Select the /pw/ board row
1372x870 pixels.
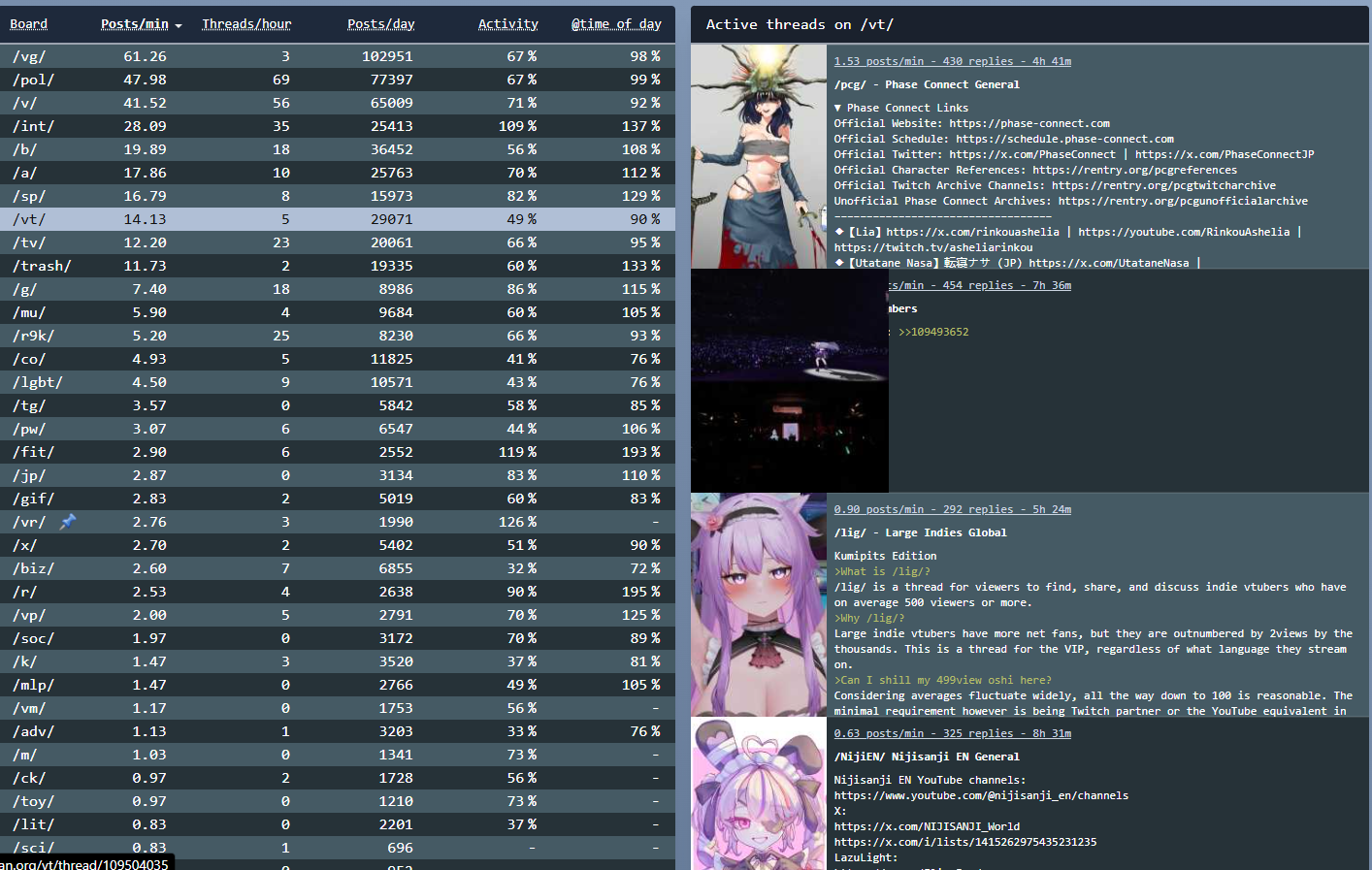[338, 429]
